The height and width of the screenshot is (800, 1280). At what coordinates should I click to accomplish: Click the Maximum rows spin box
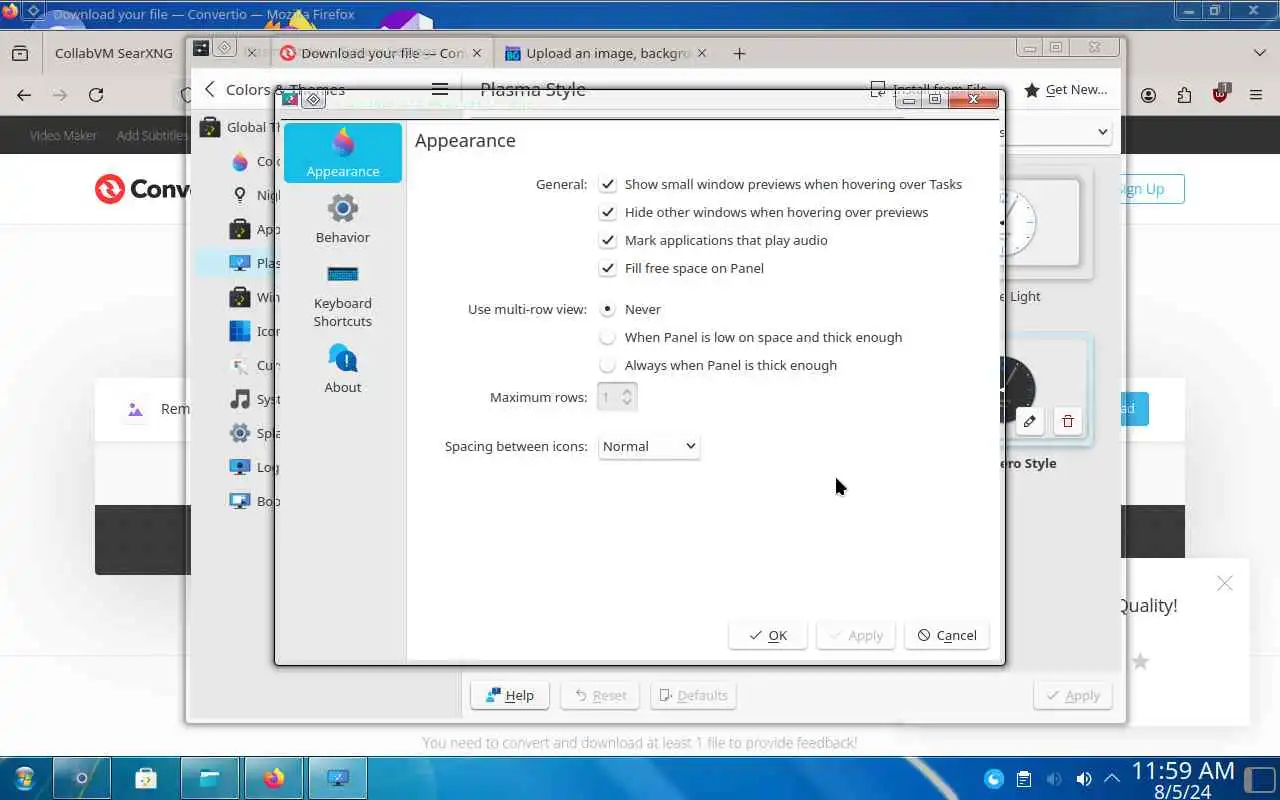point(617,397)
